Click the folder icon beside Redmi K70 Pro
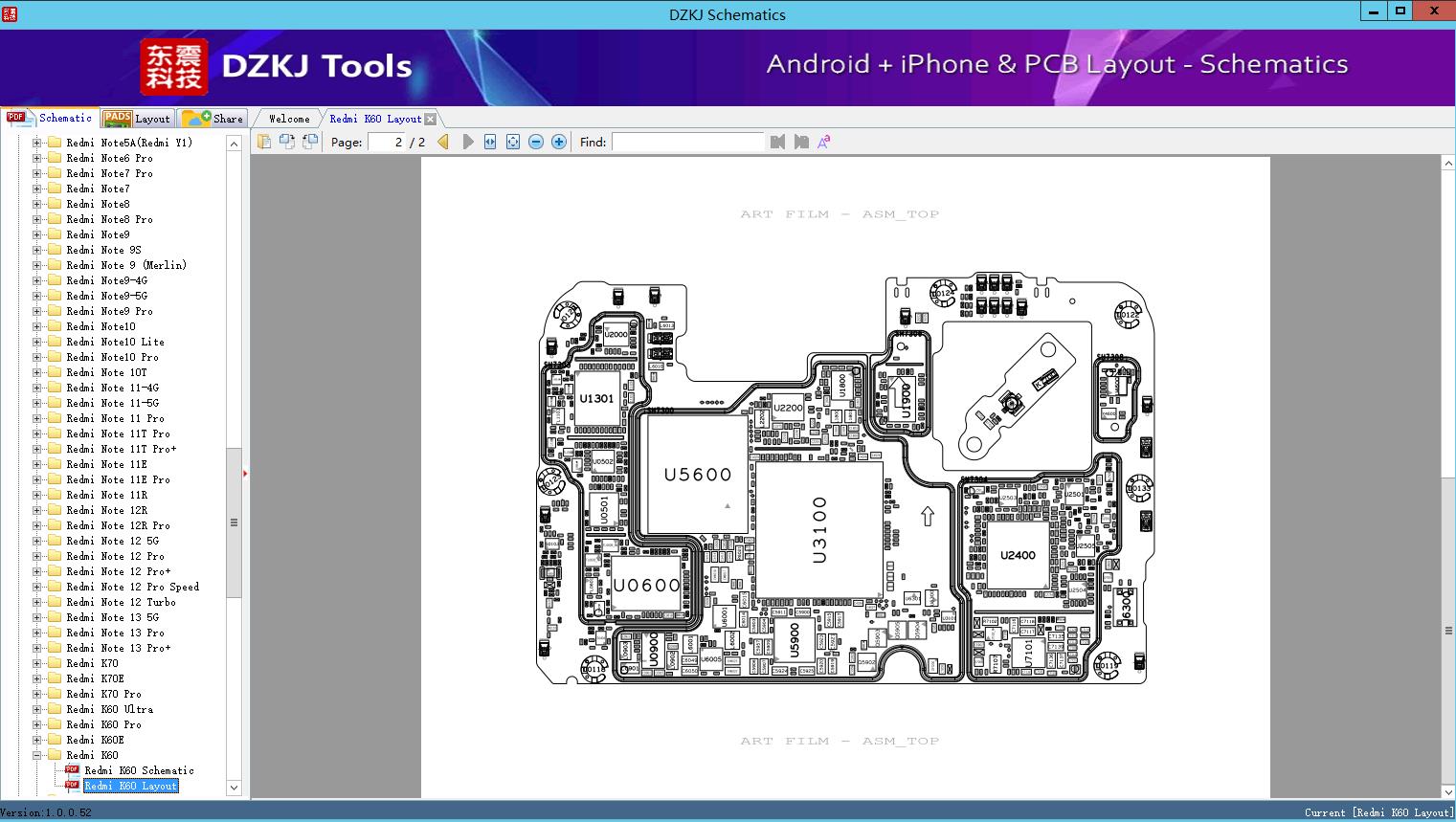The height and width of the screenshot is (822, 1456). click(x=55, y=694)
